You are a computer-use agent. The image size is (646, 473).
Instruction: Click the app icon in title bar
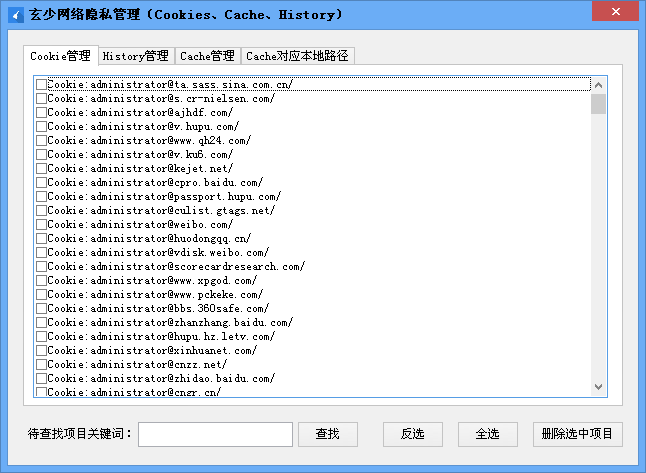click(16, 15)
